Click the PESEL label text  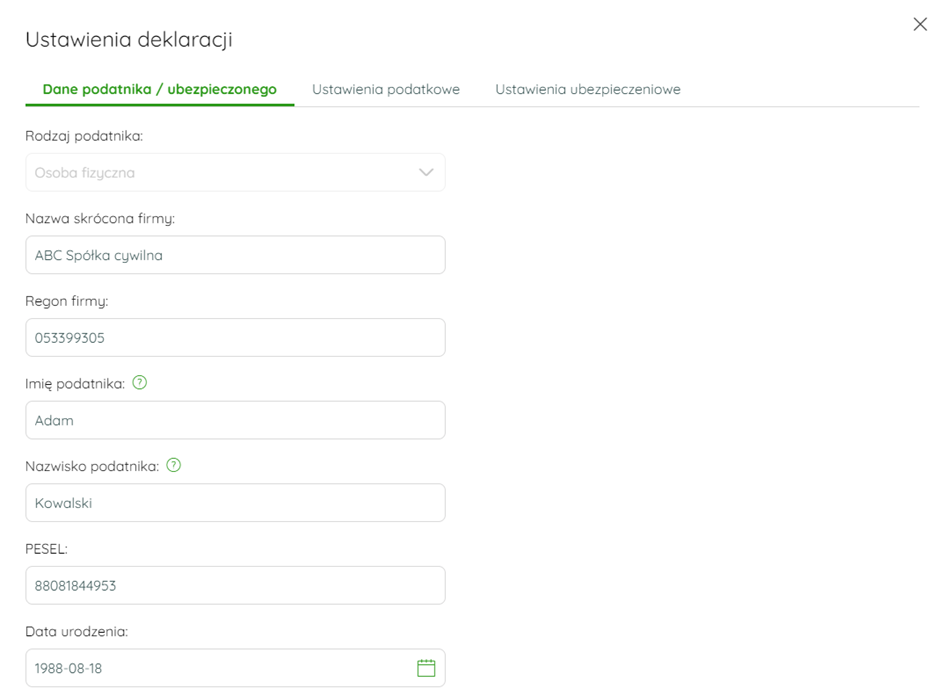(46, 549)
